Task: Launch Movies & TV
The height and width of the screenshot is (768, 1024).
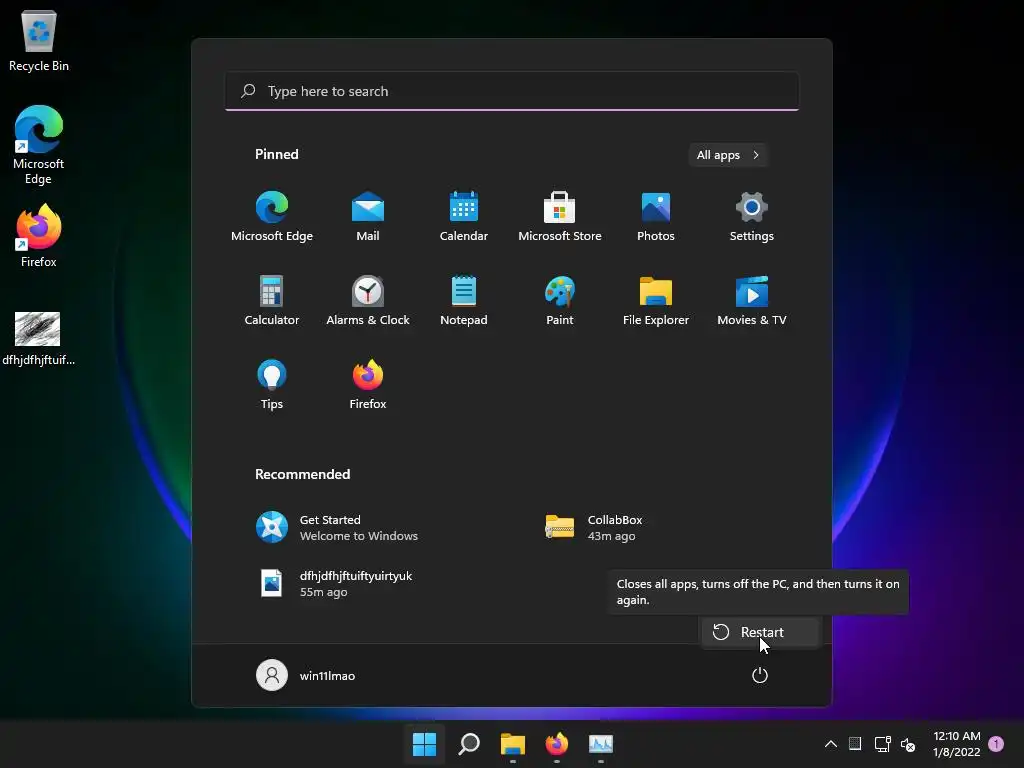Action: (x=752, y=300)
